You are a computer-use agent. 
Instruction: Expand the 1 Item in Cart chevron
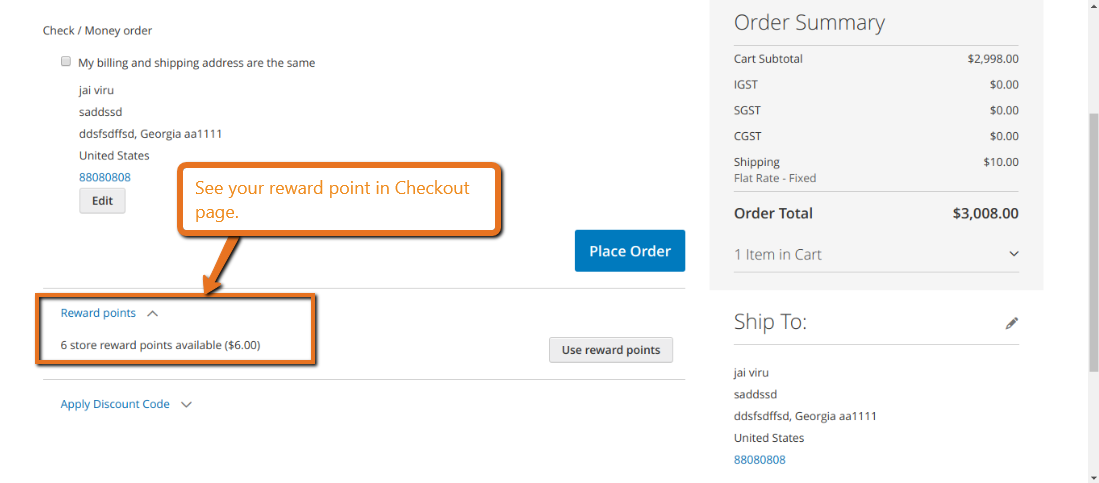tap(1013, 254)
